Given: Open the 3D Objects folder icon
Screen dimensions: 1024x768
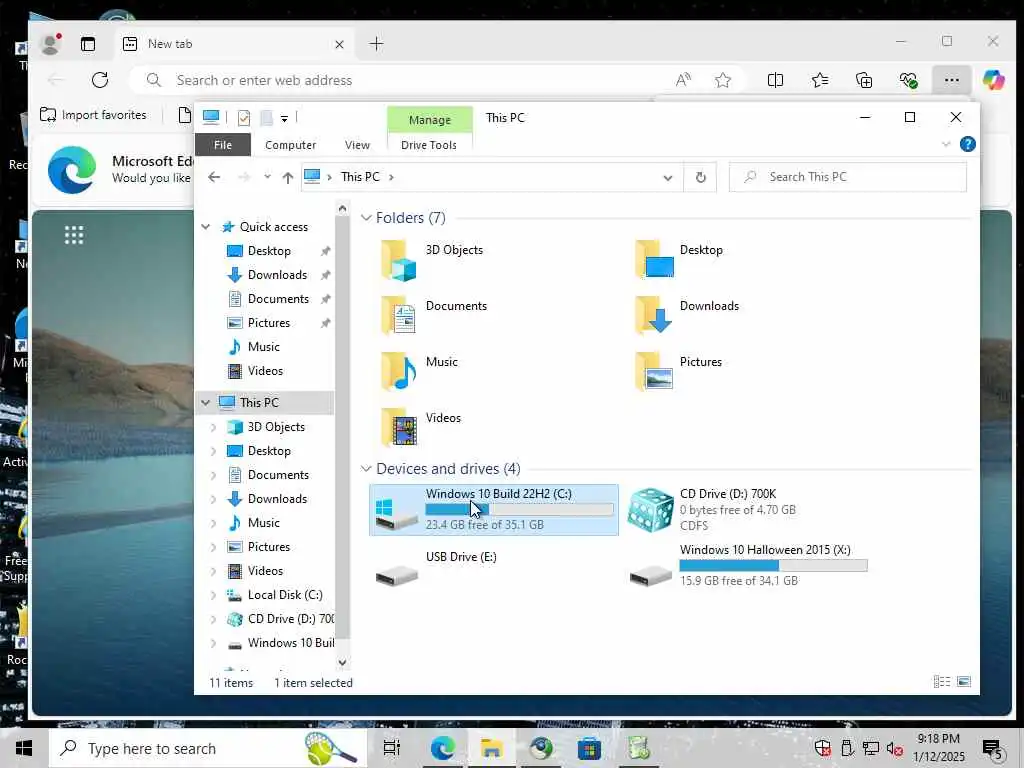Looking at the screenshot, I should click(x=398, y=261).
